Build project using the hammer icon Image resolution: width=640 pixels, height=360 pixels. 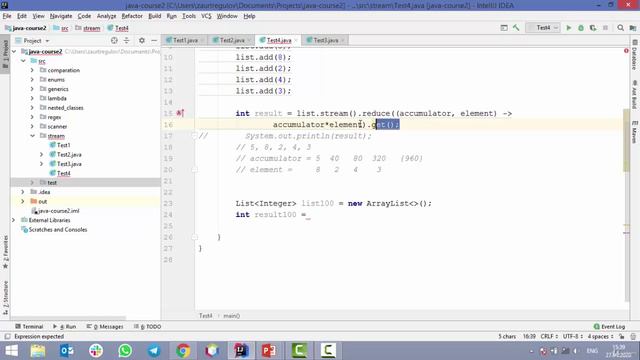pos(516,28)
